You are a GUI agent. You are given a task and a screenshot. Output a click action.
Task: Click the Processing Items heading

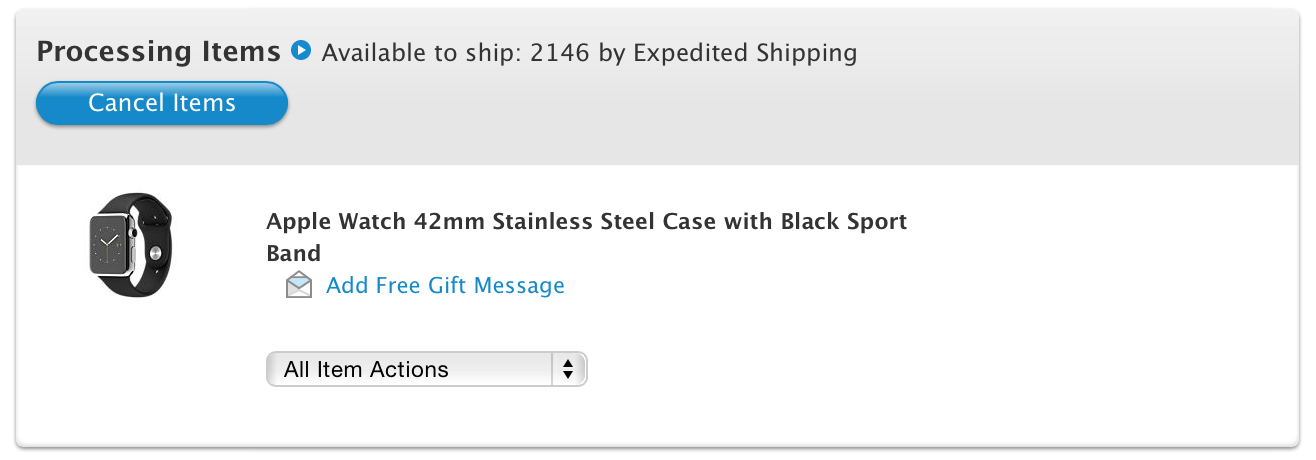pyautogui.click(x=158, y=51)
